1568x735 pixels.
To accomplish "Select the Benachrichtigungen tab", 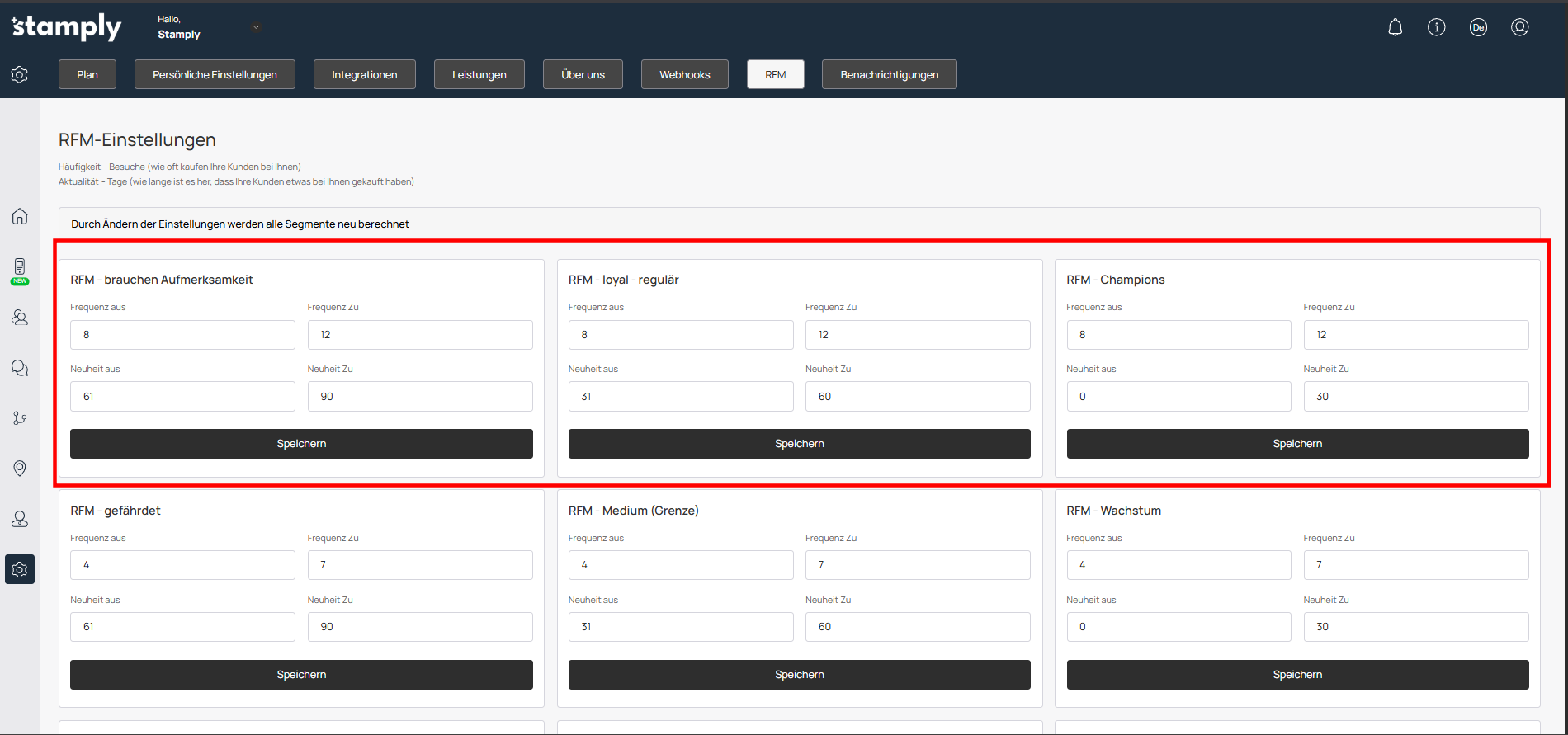I will 889,74.
